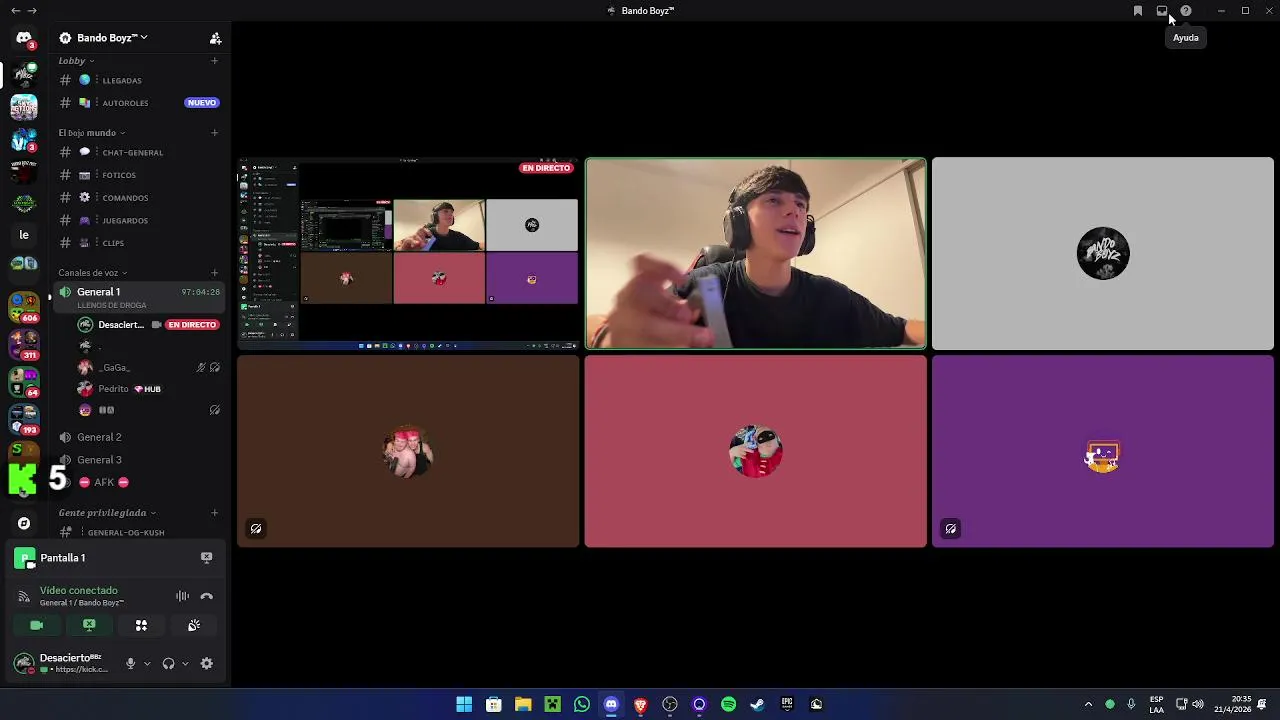Open the server folder with 64 badge

(x=24, y=382)
